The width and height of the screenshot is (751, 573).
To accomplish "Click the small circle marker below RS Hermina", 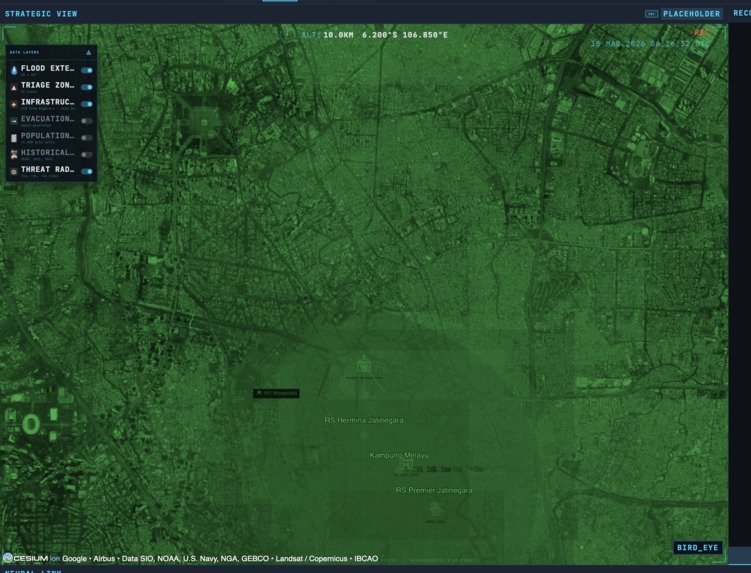I will point(364,435).
